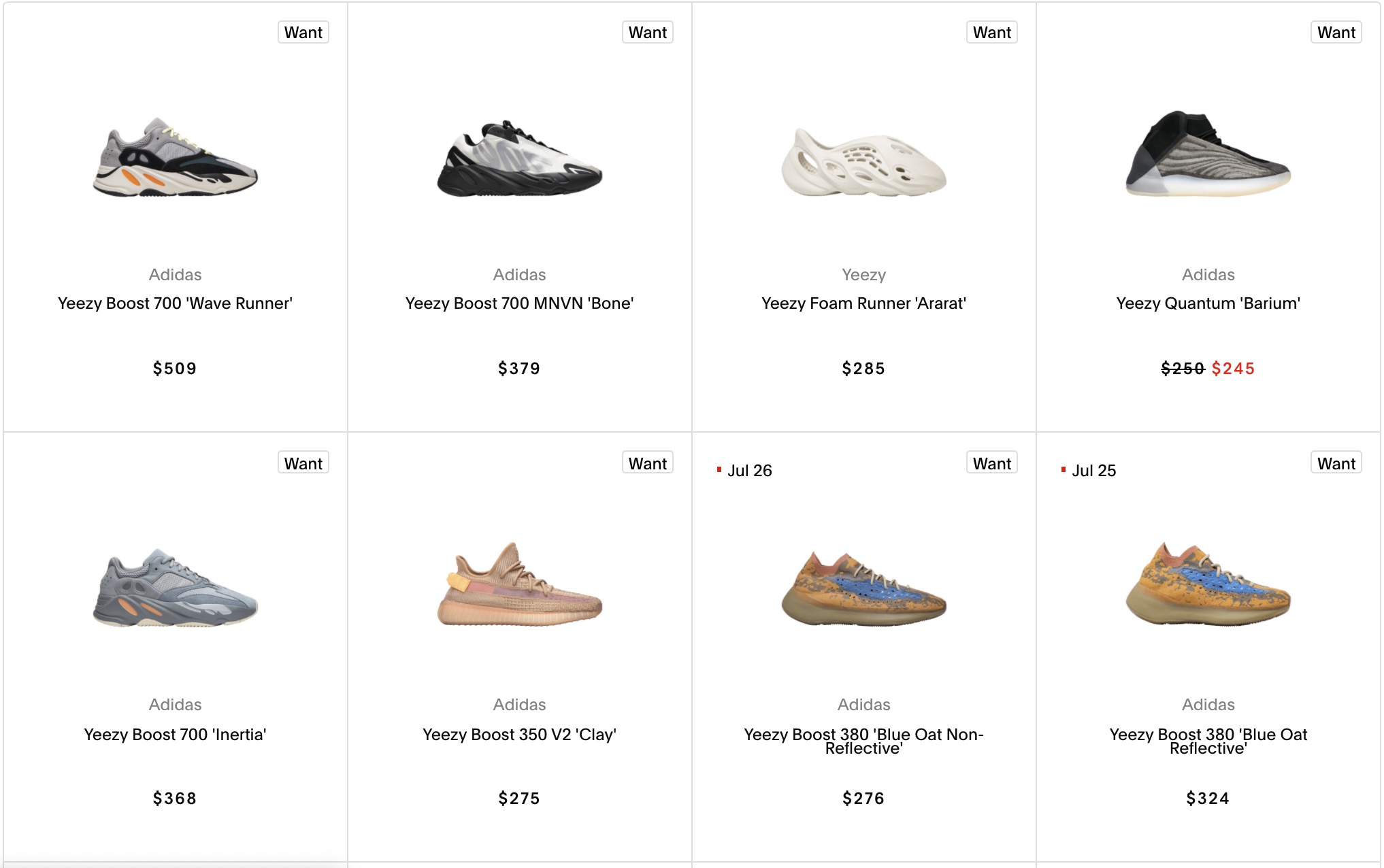Click the Yeezy brand label above Foam Runner

tap(863, 275)
